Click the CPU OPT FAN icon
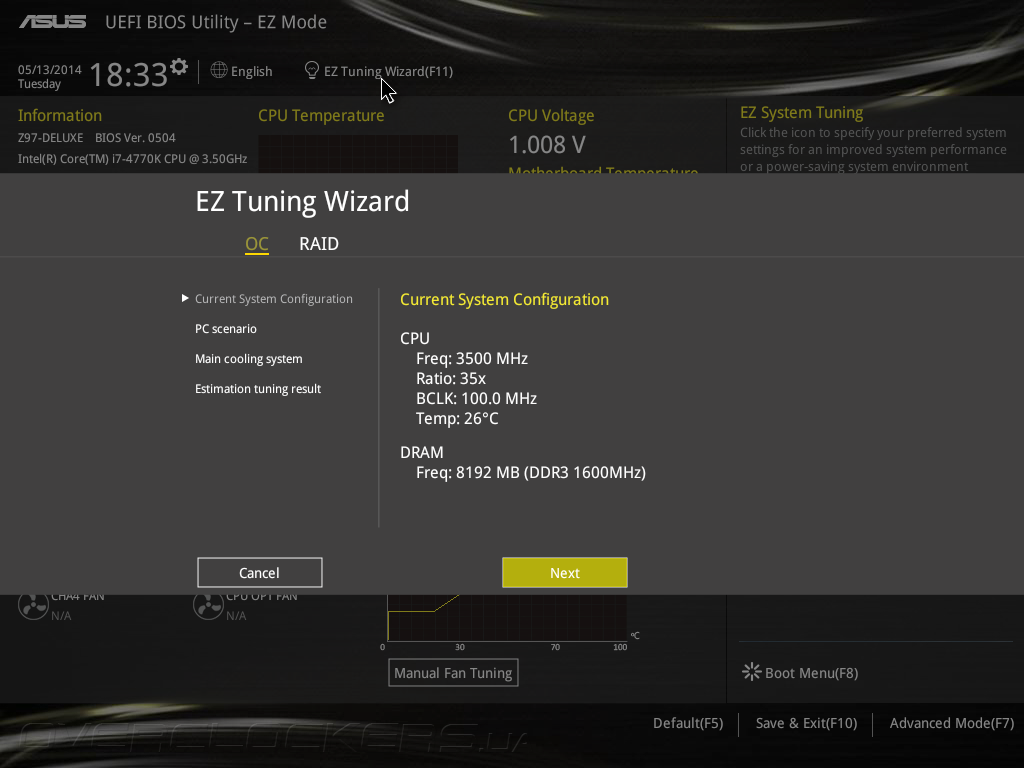 pos(208,606)
